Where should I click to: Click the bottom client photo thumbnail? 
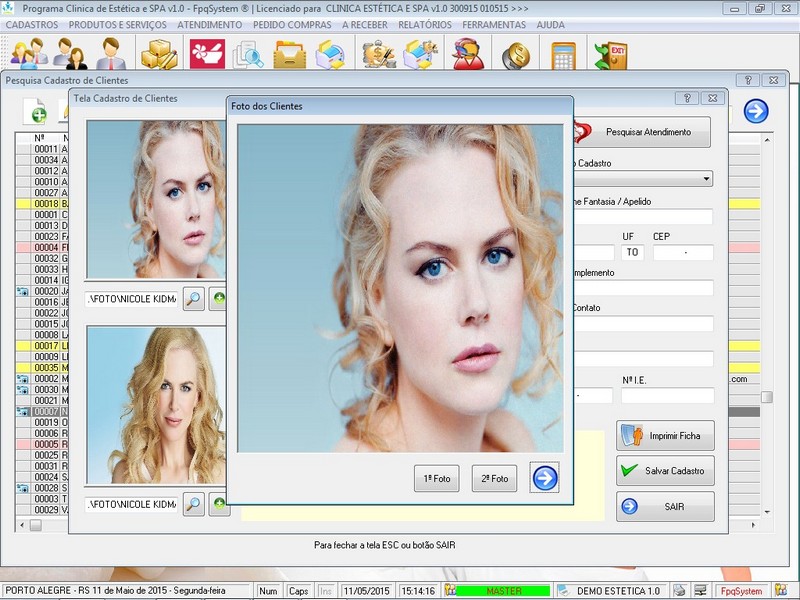coord(156,405)
